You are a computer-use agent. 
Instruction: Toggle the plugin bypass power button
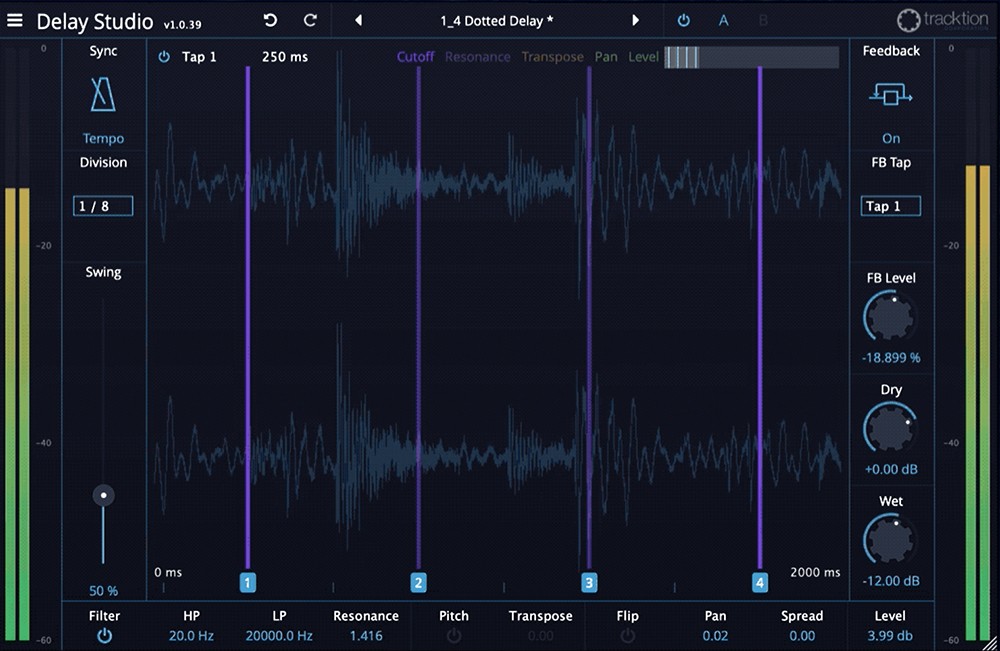click(x=683, y=20)
